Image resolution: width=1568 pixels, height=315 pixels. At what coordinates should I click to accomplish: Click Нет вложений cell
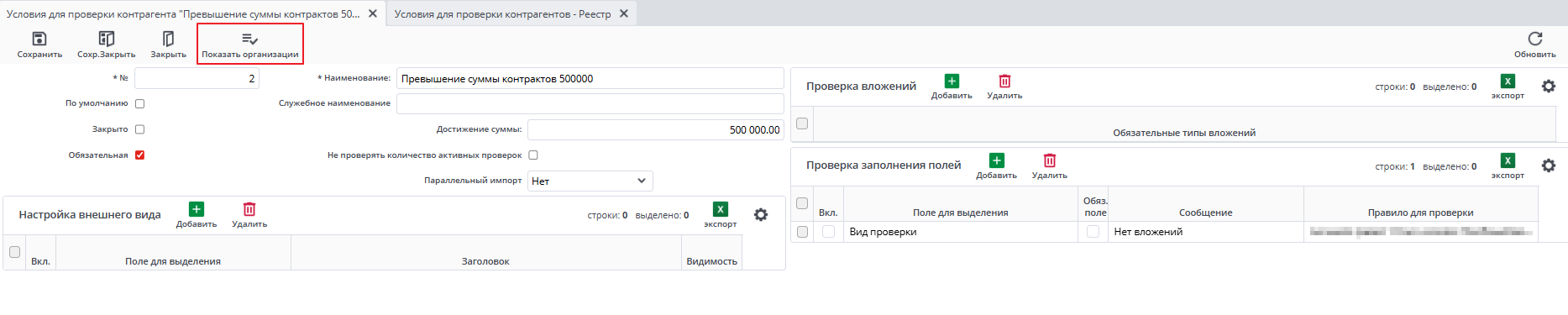1205,232
